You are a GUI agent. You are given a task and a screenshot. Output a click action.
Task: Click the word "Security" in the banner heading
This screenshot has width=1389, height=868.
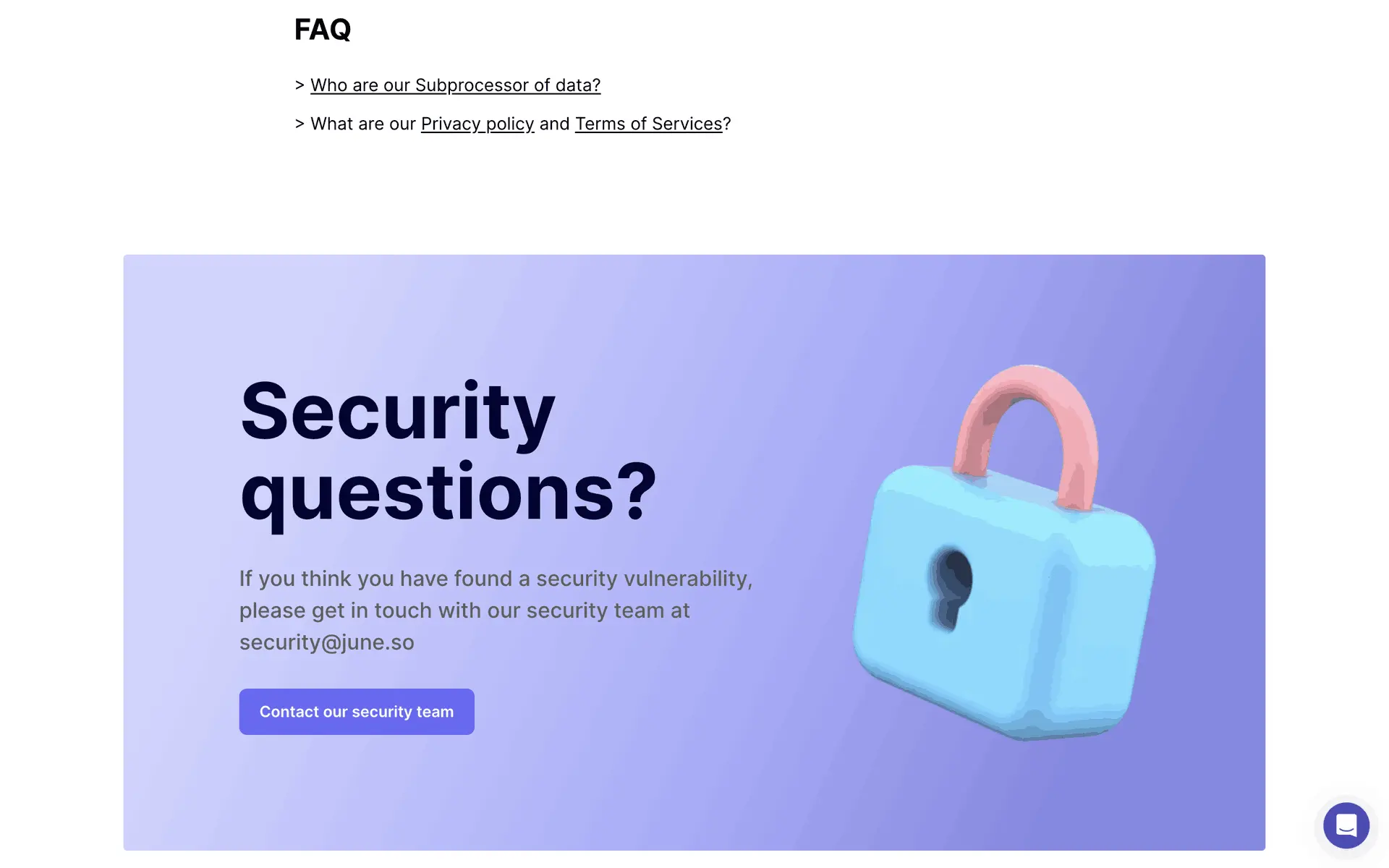coord(397,411)
